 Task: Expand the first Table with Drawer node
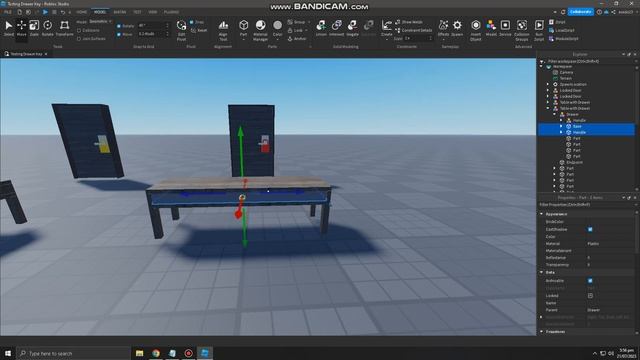point(548,102)
